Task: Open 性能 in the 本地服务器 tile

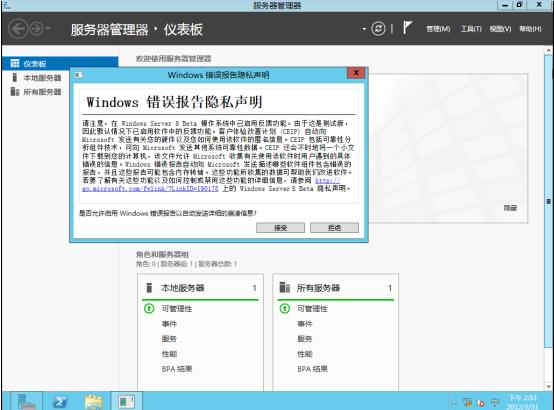Action: pos(169,354)
